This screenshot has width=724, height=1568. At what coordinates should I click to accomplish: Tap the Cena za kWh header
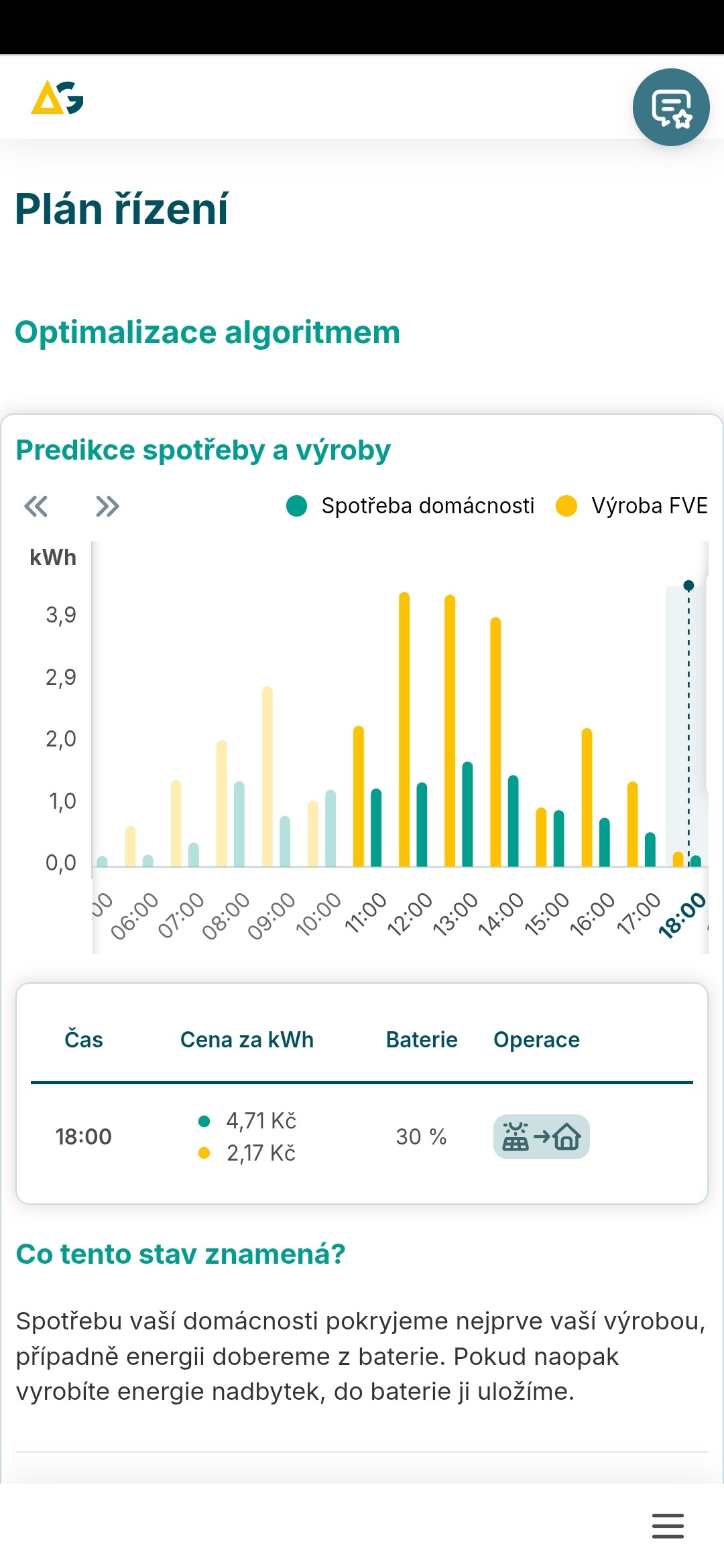(x=247, y=1040)
